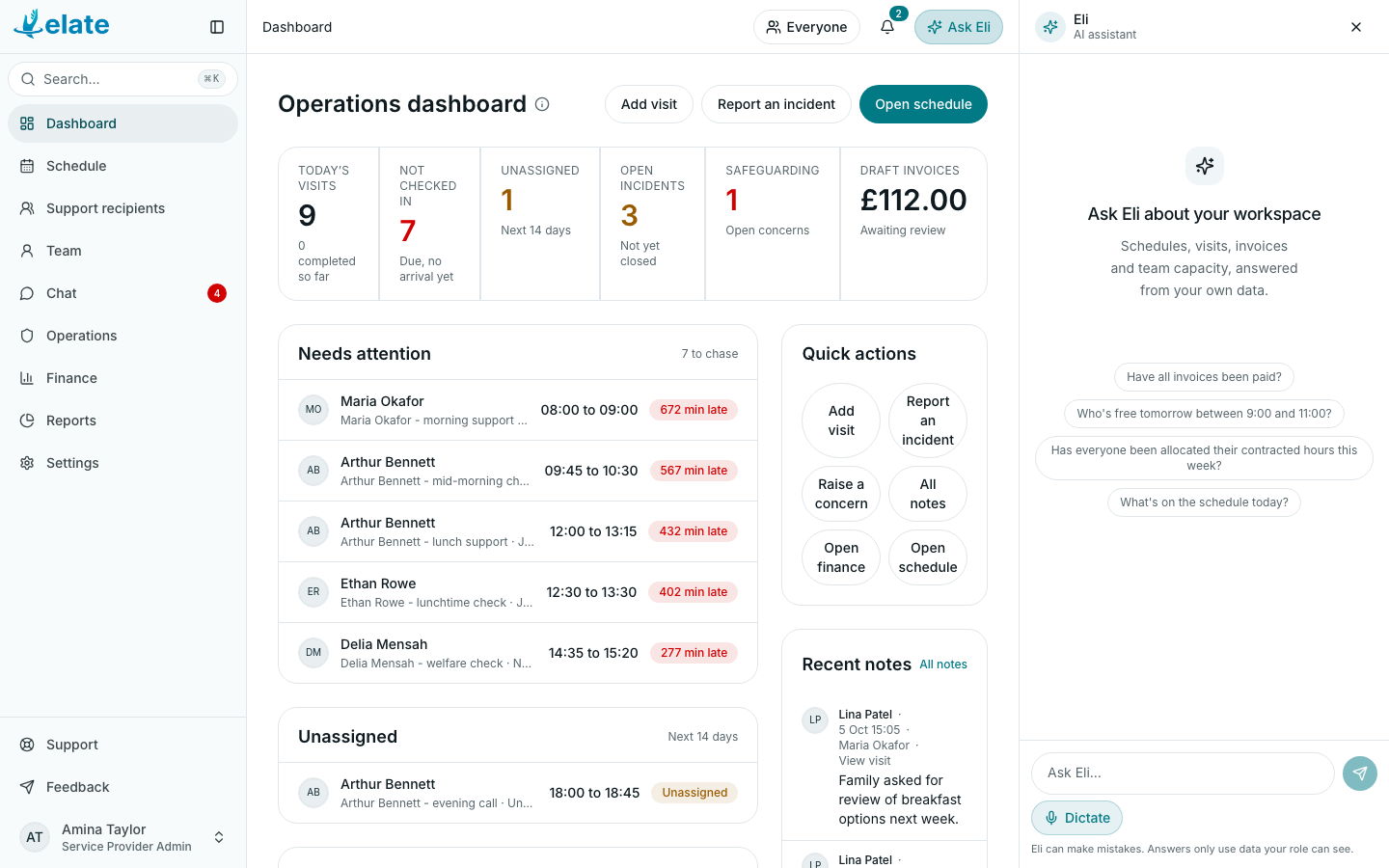Click the DM avatar for Delia Mensah

pyautogui.click(x=313, y=653)
